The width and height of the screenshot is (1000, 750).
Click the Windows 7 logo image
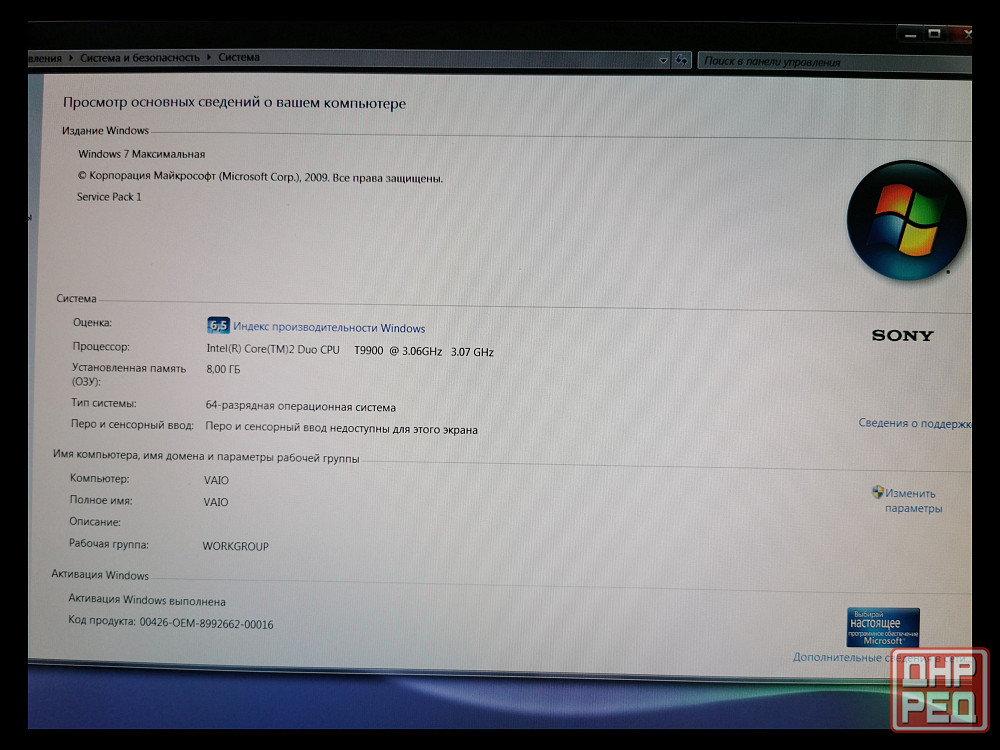pyautogui.click(x=906, y=221)
